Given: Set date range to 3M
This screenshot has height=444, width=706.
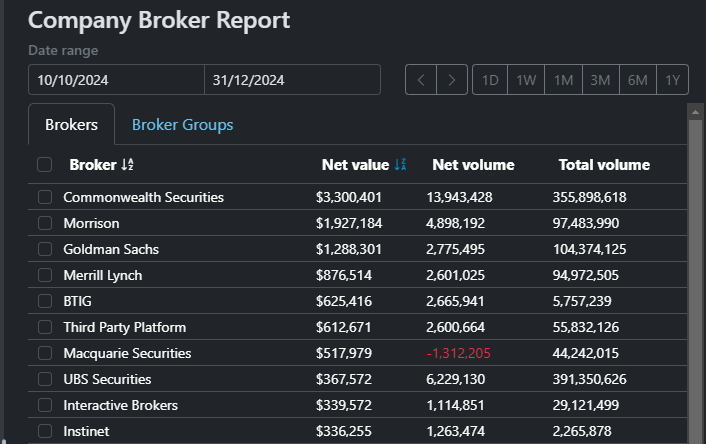Looking at the screenshot, I should [600, 80].
